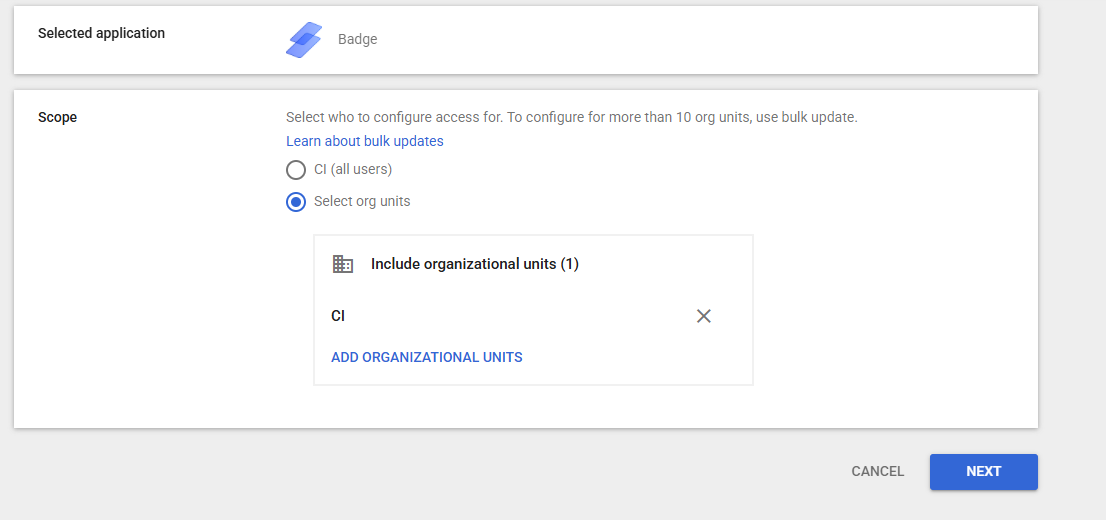Select the CI entry in the included units
This screenshot has height=520, width=1106.
tap(338, 316)
